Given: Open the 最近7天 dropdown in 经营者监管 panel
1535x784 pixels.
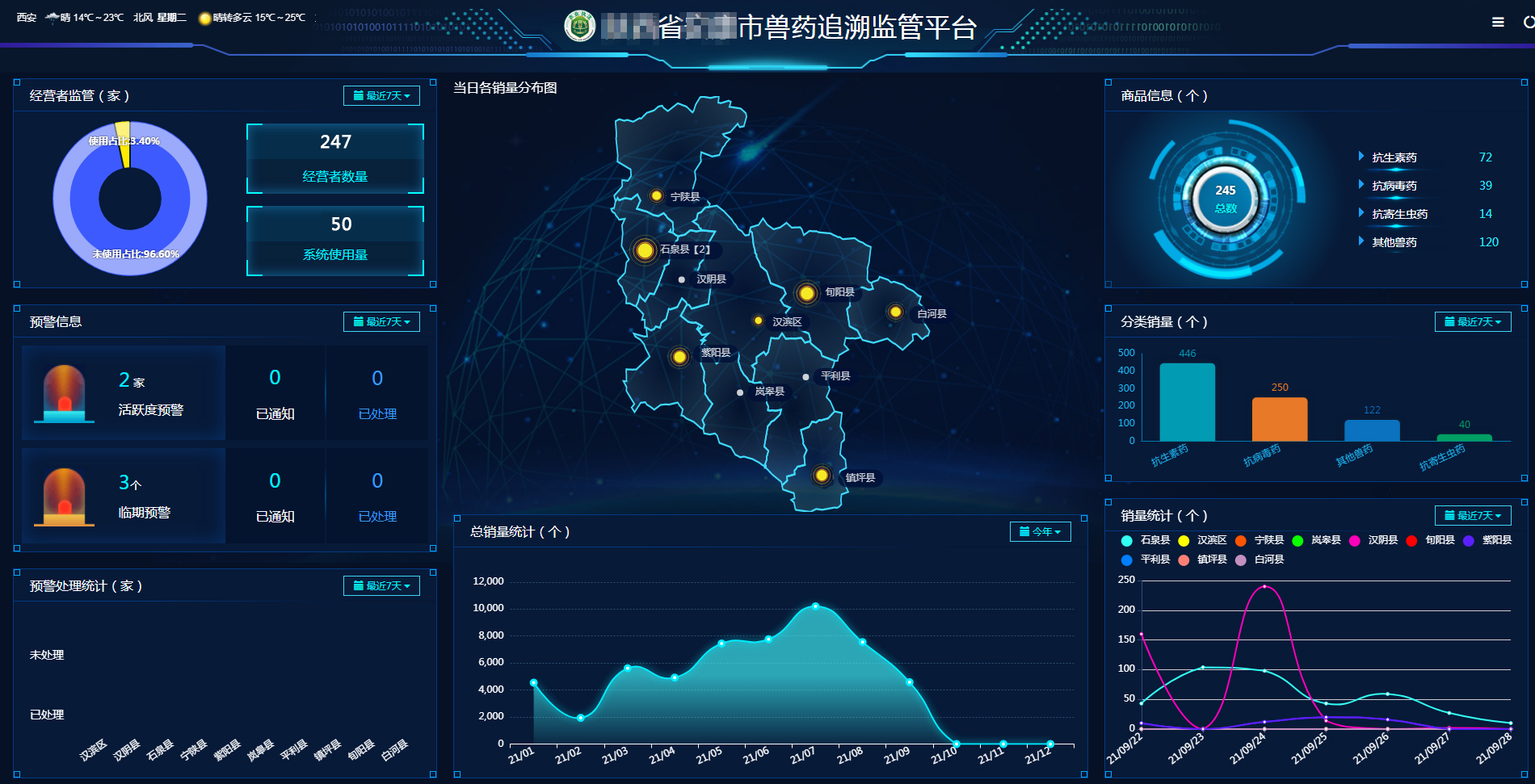Looking at the screenshot, I should pyautogui.click(x=381, y=95).
